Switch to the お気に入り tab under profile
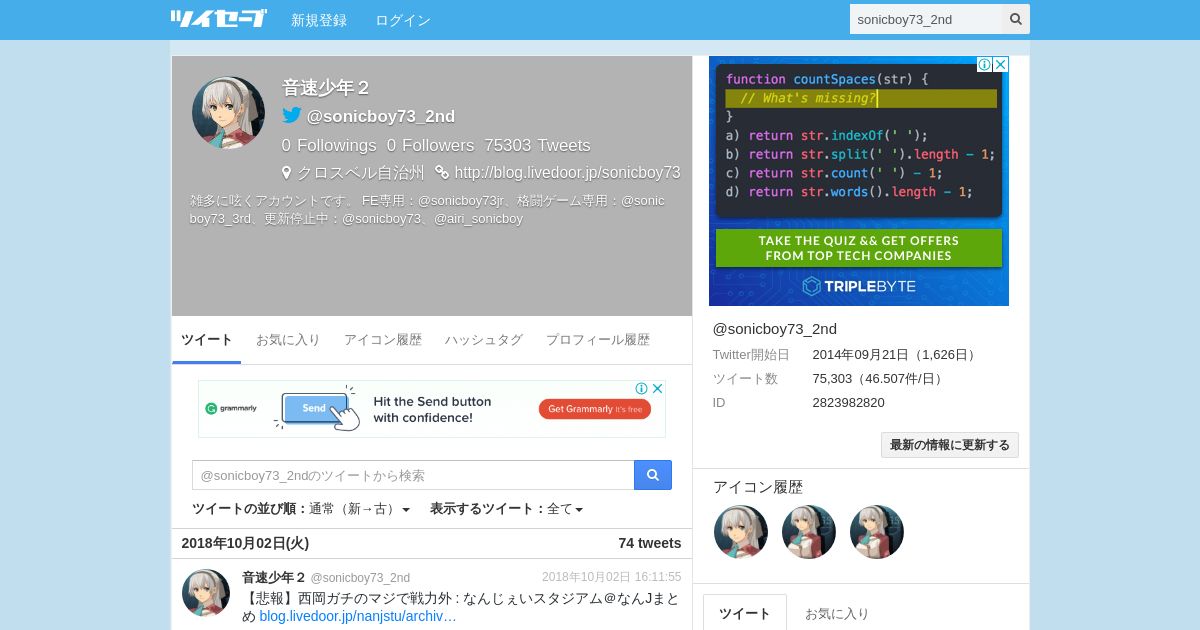Screen dimensions: 1200x630 pyautogui.click(x=288, y=340)
